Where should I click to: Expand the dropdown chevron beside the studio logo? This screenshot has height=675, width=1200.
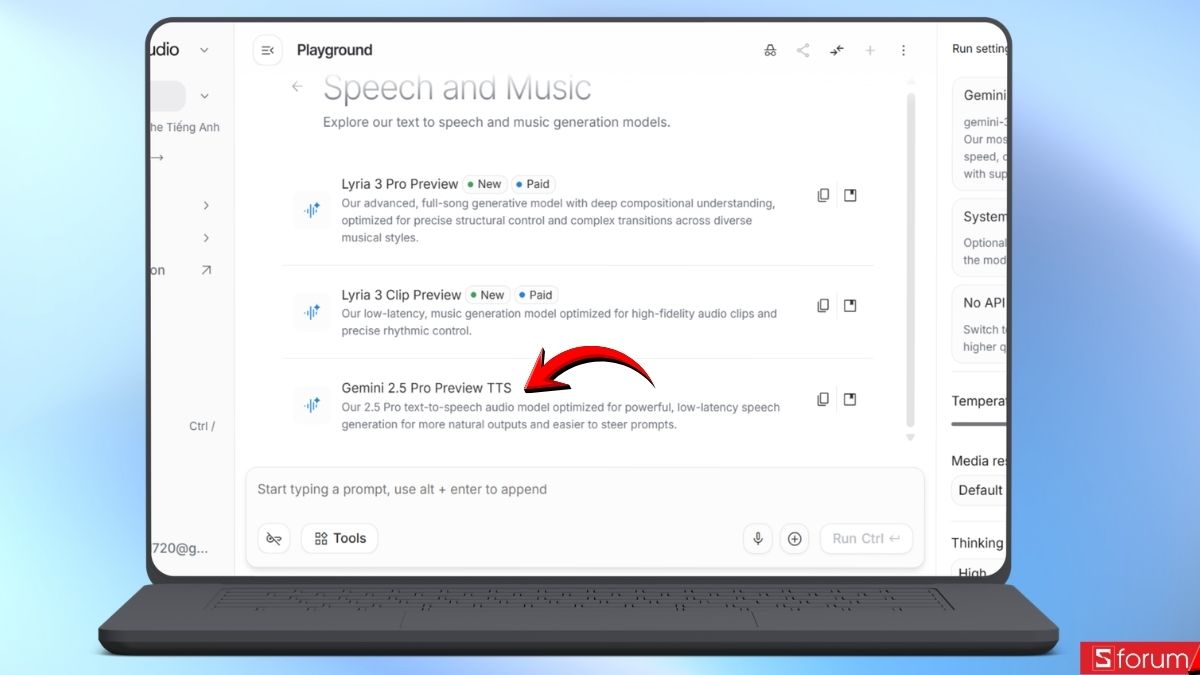204,50
